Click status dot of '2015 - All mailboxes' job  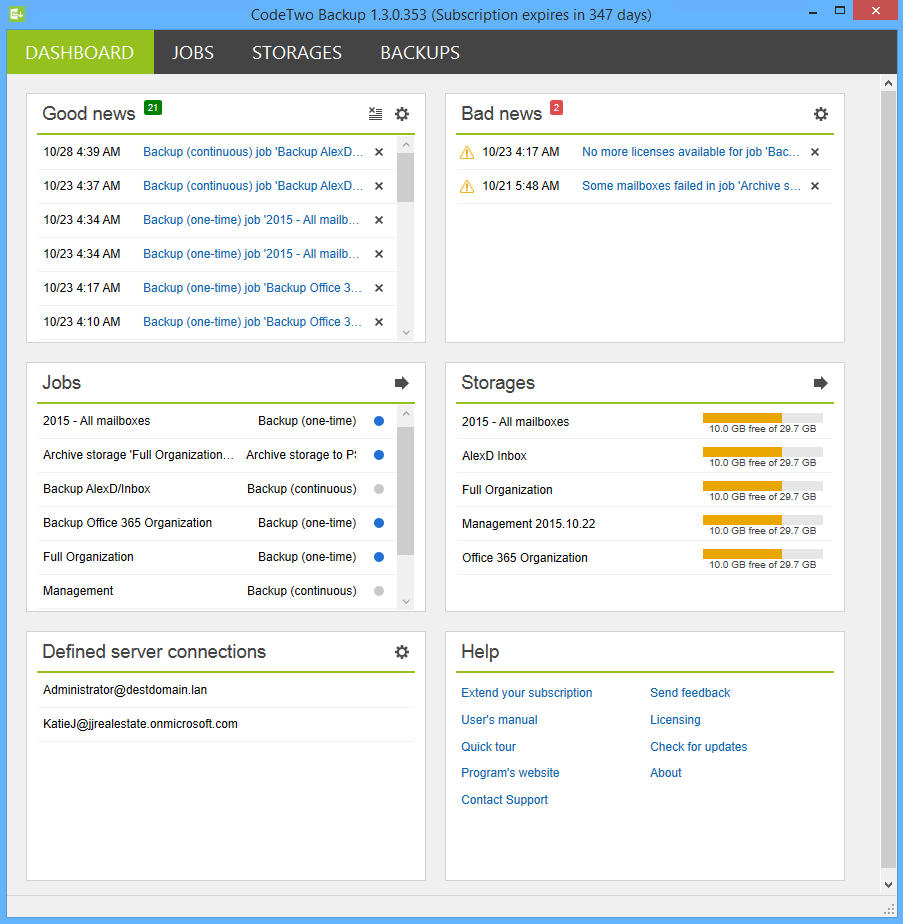[x=379, y=421]
